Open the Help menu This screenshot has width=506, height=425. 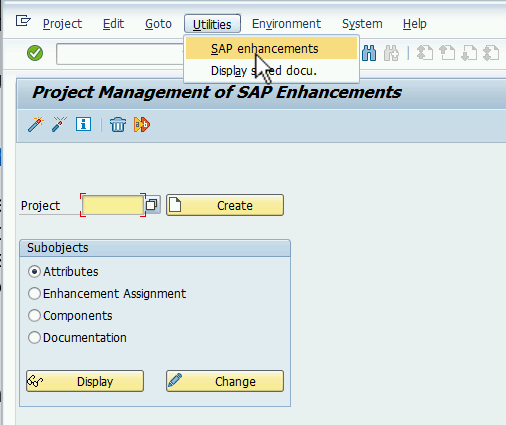pyautogui.click(x=415, y=24)
